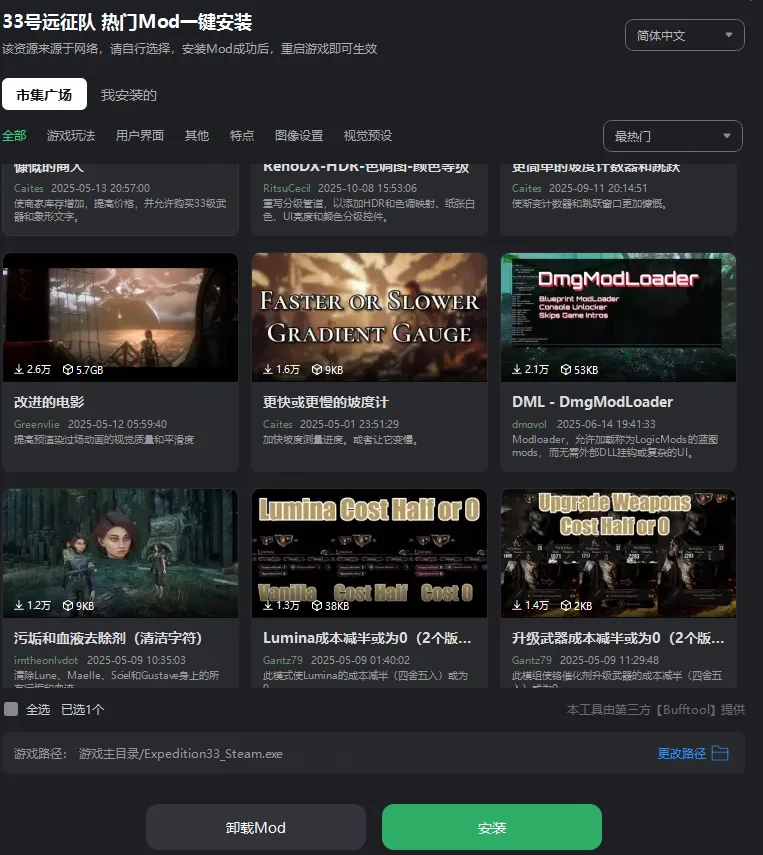Viewport: 763px width, 855px height.
Task: Click author Gantz79 on the Lumina card
Action: (x=283, y=660)
